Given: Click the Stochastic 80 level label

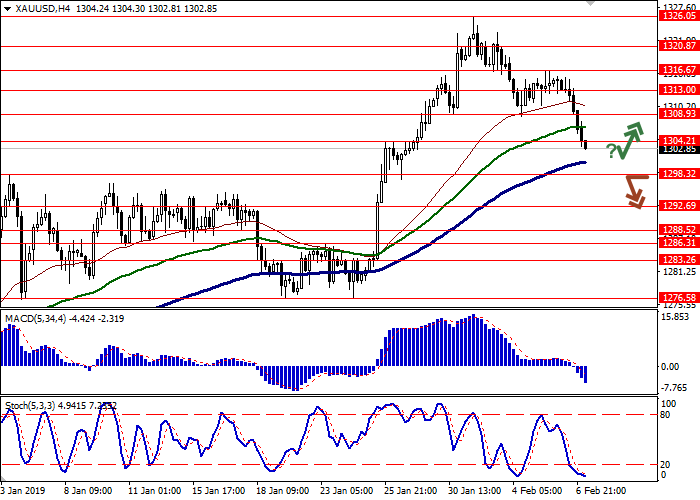Looking at the screenshot, I should point(665,414).
